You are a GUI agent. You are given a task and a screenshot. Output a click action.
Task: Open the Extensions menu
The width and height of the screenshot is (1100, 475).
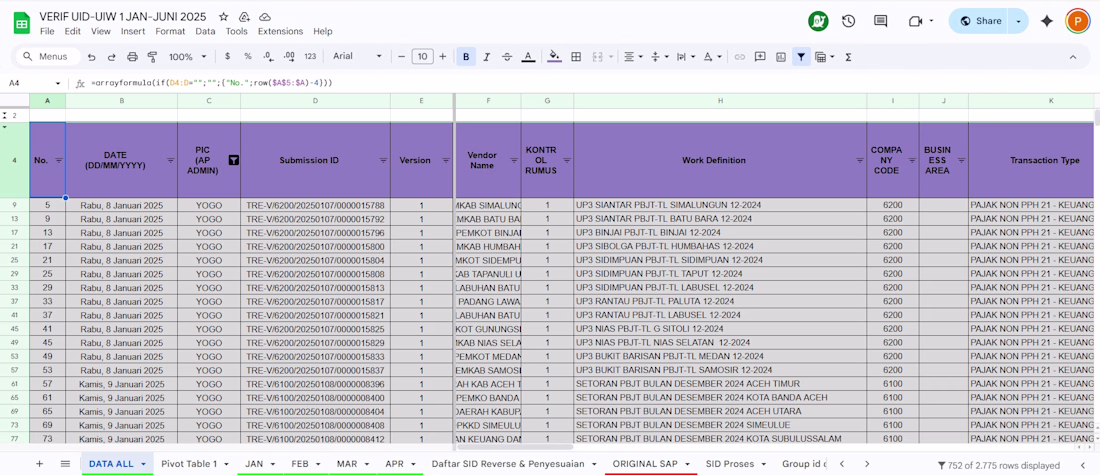pyautogui.click(x=280, y=31)
